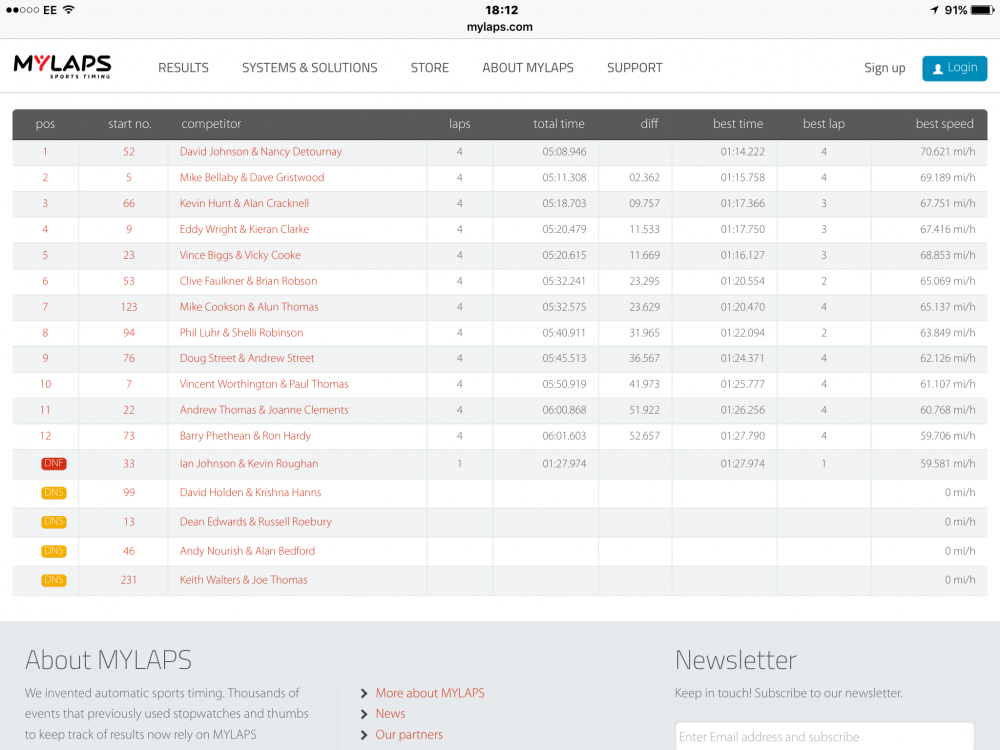This screenshot has height=750, width=1000.
Task: Sort by best lap column header
Action: tap(824, 124)
